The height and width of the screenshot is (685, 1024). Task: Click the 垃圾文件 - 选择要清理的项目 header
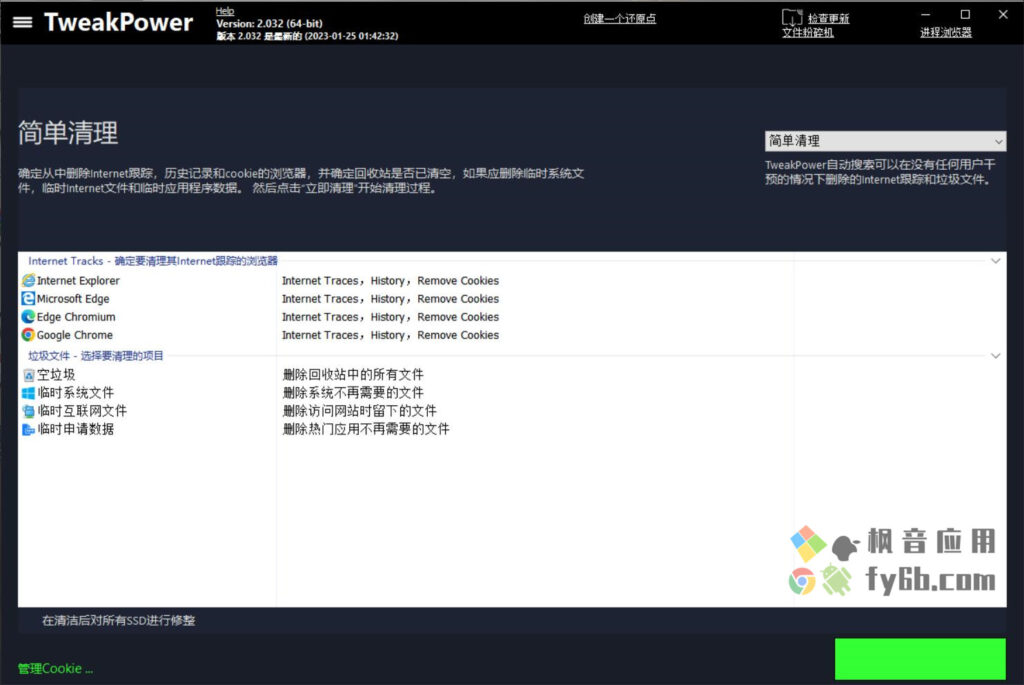[x=95, y=356]
